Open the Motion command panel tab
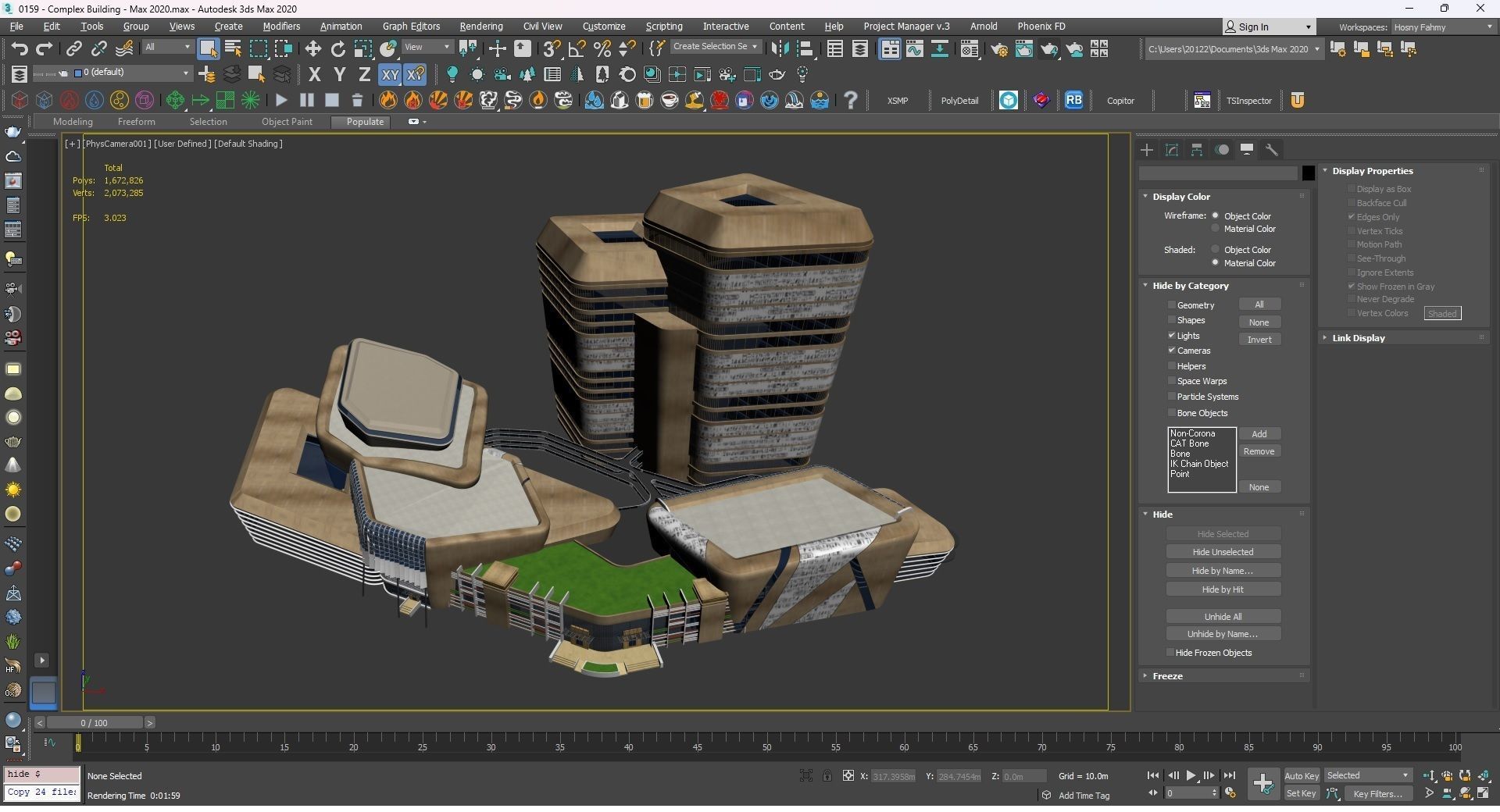Image resolution: width=1500 pixels, height=812 pixels. click(1222, 150)
